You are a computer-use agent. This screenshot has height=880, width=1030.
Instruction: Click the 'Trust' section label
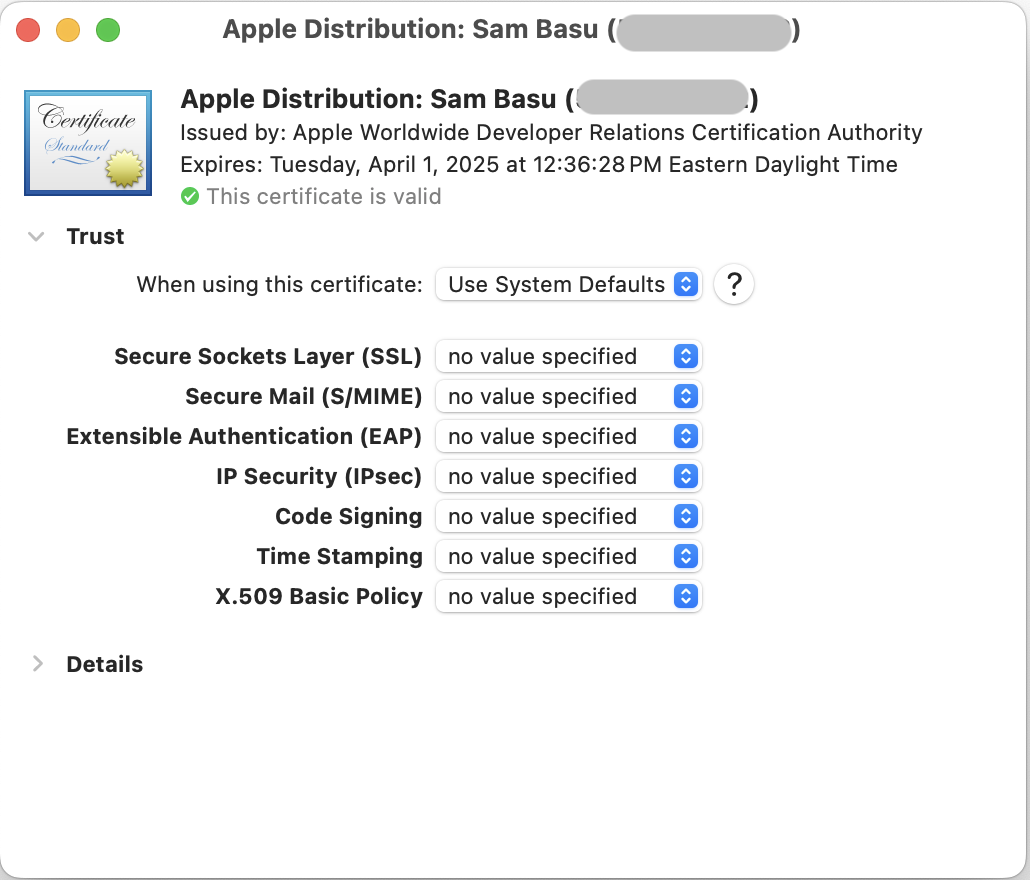tap(95, 236)
